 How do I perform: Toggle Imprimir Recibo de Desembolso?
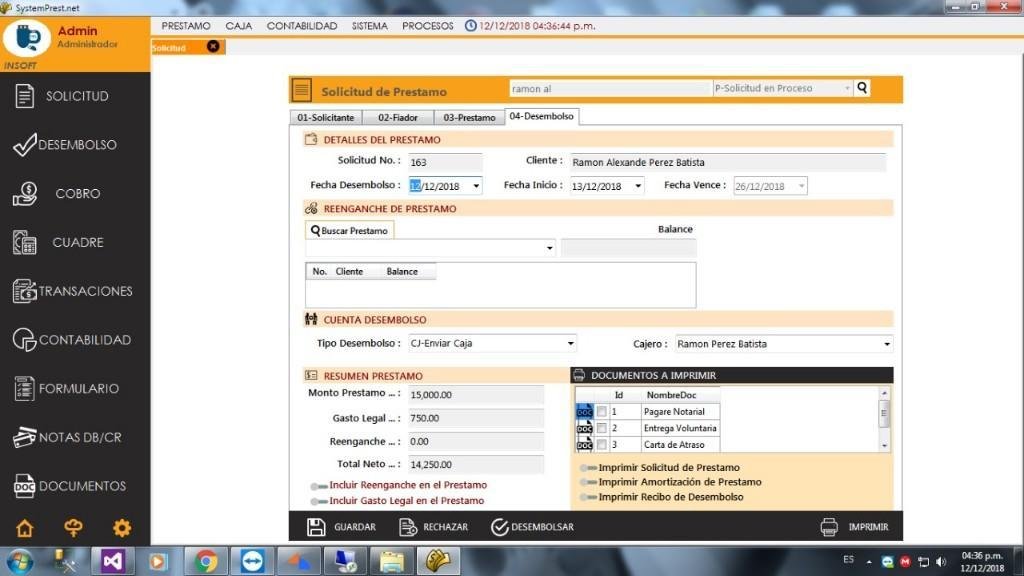(588, 497)
